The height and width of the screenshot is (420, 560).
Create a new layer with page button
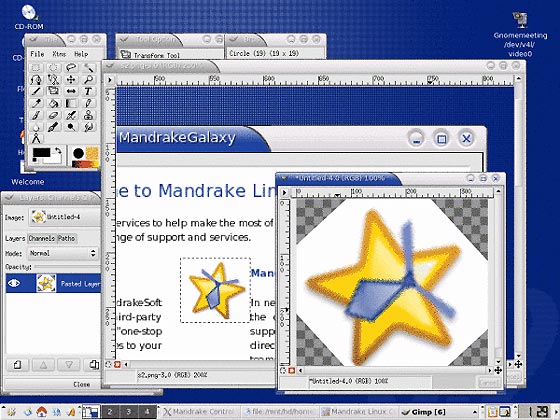click(18, 365)
